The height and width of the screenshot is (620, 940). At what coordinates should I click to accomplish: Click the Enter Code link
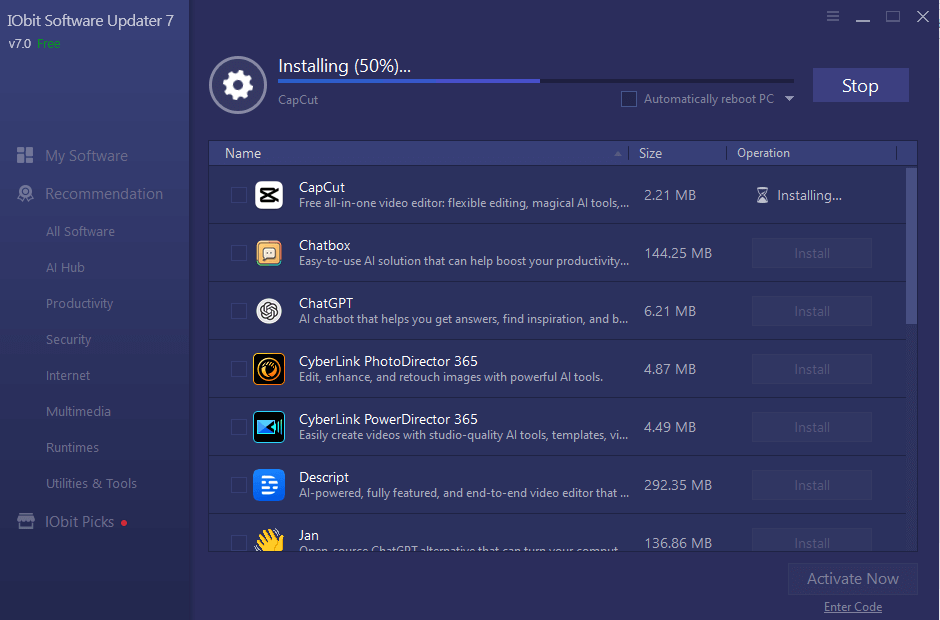click(x=852, y=606)
